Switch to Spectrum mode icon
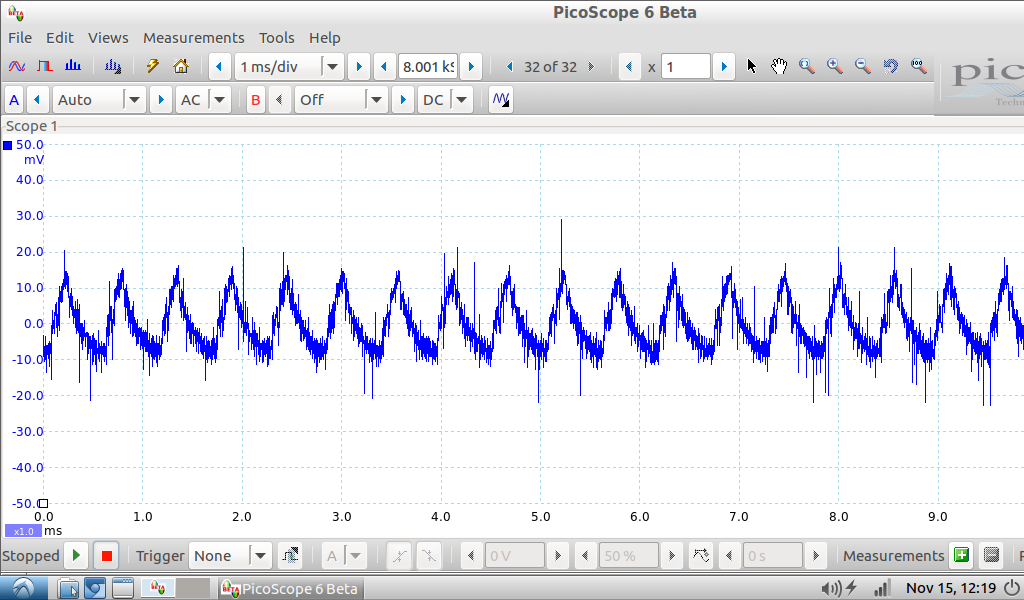This screenshot has width=1024, height=600. coord(72,67)
